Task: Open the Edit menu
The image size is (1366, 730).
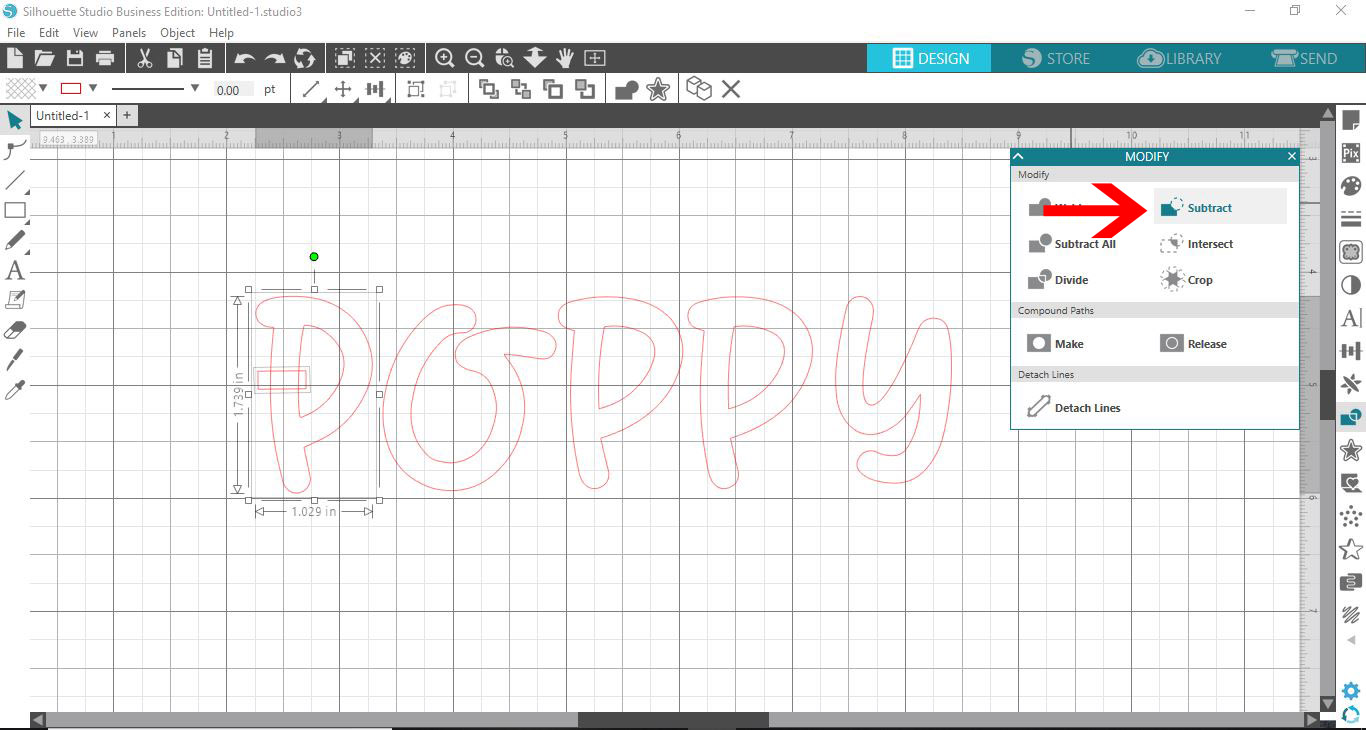Action: pyautogui.click(x=49, y=33)
